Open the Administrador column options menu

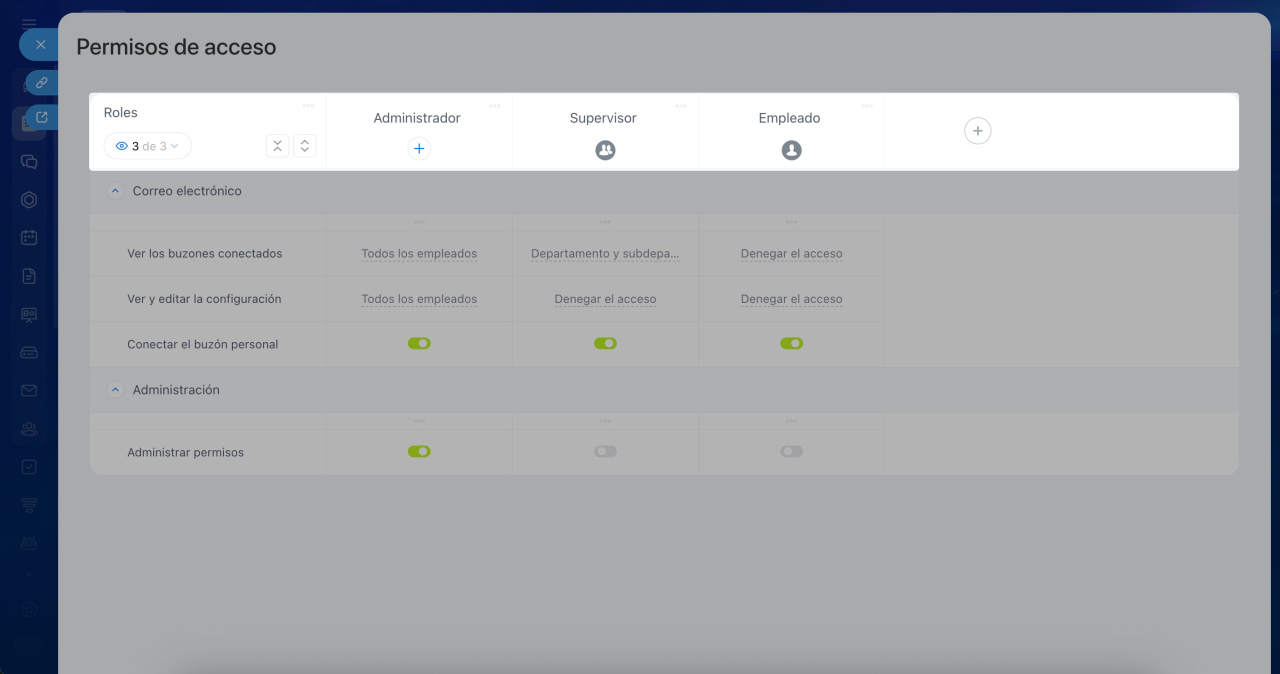(495, 105)
